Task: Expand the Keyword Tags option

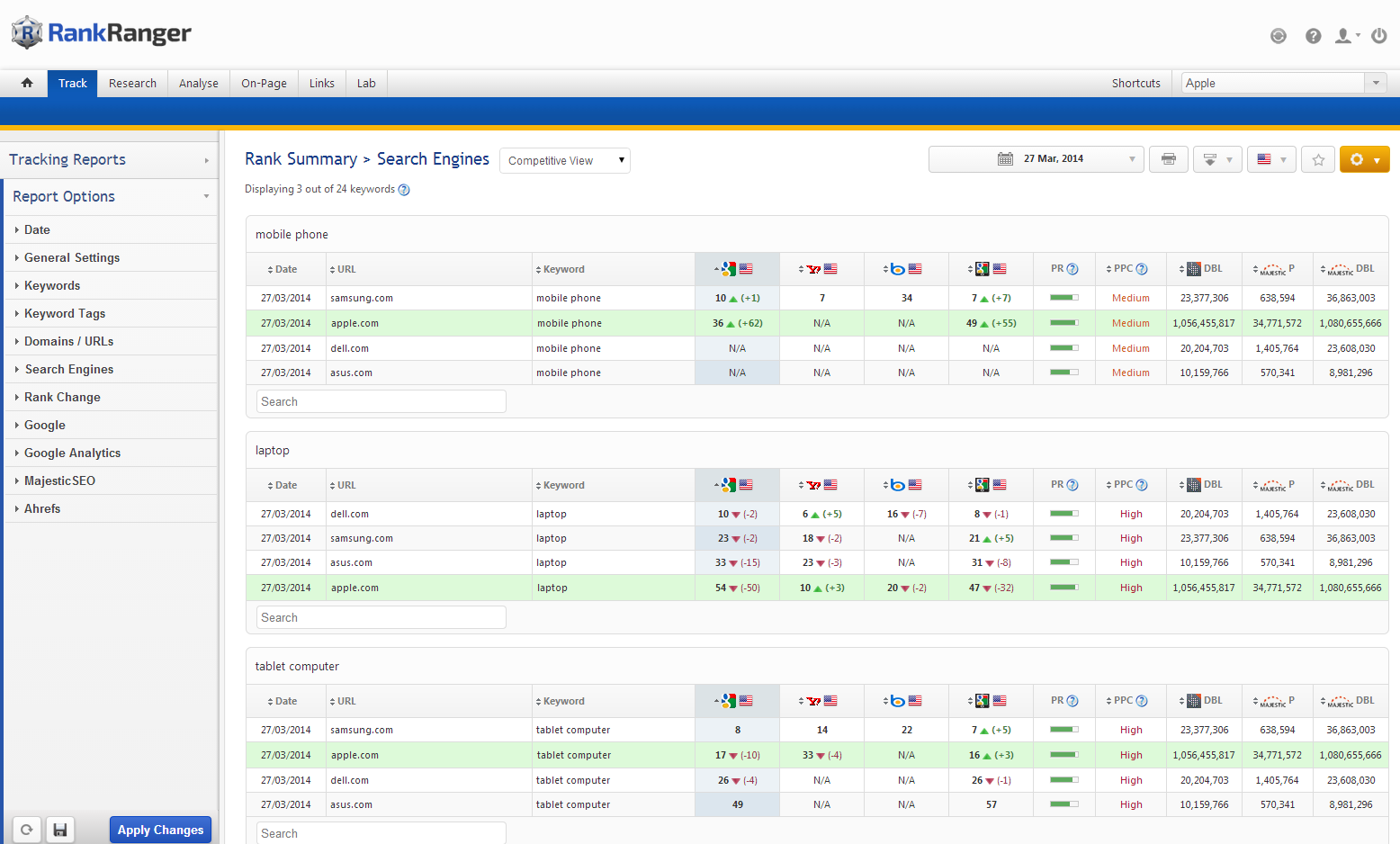Action: pos(65,313)
